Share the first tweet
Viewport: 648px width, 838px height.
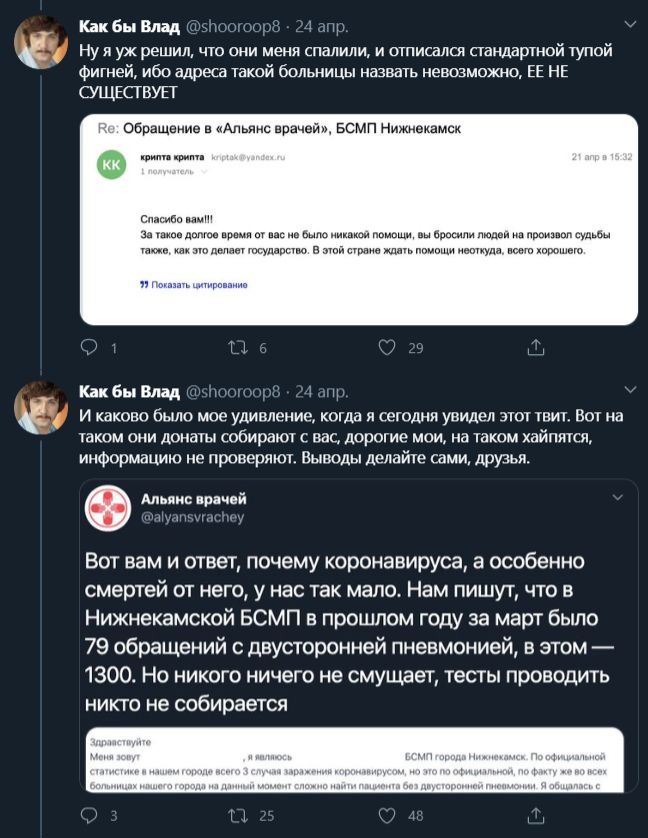click(x=536, y=348)
